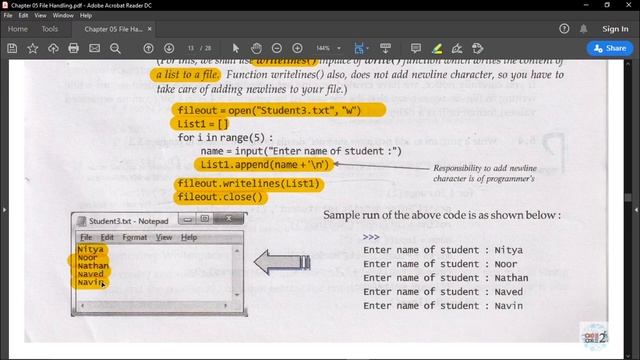Zoom in with plus icon
640x360 pixels.
[298, 48]
